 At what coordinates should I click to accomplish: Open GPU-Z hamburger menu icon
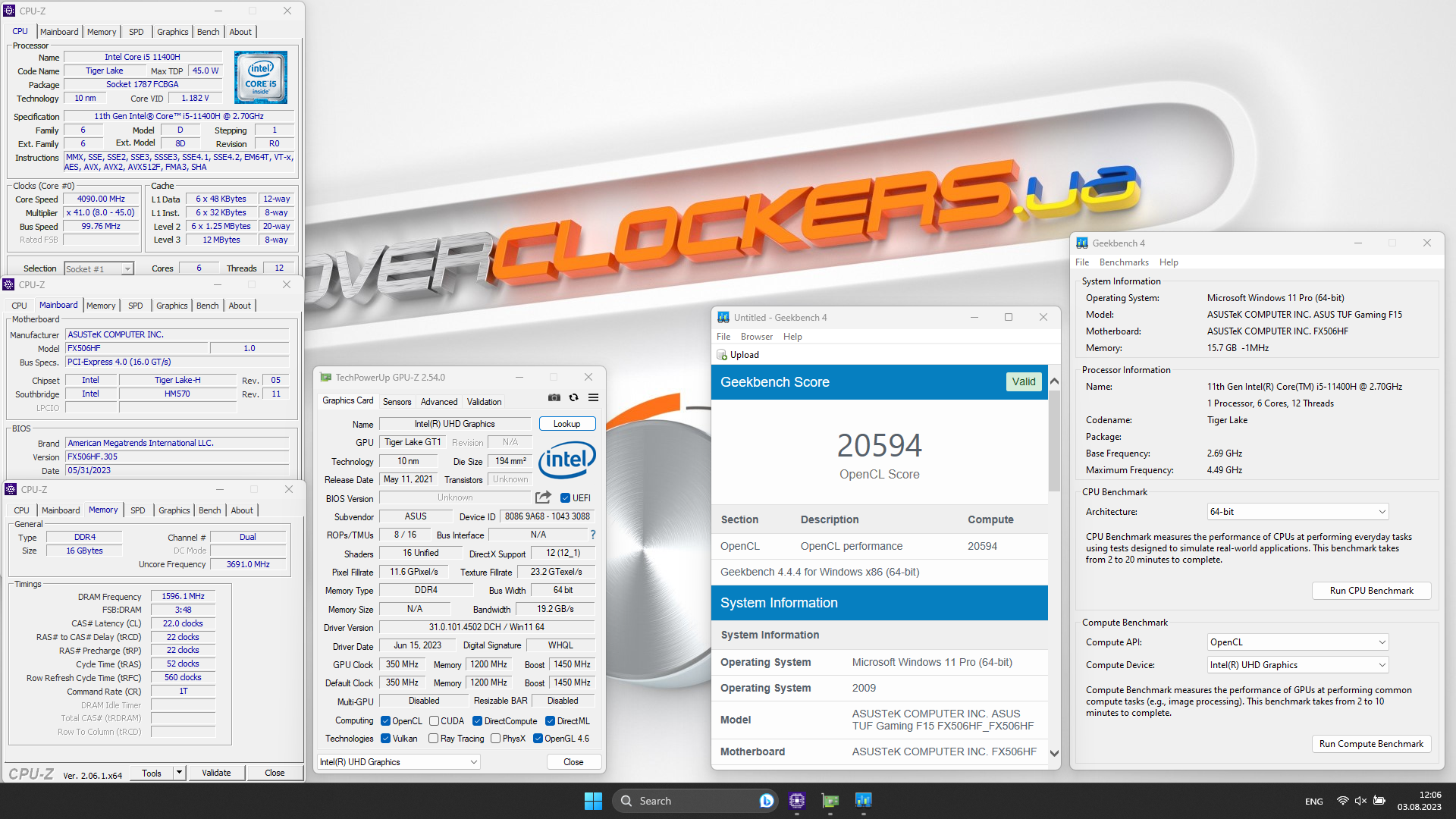click(593, 397)
